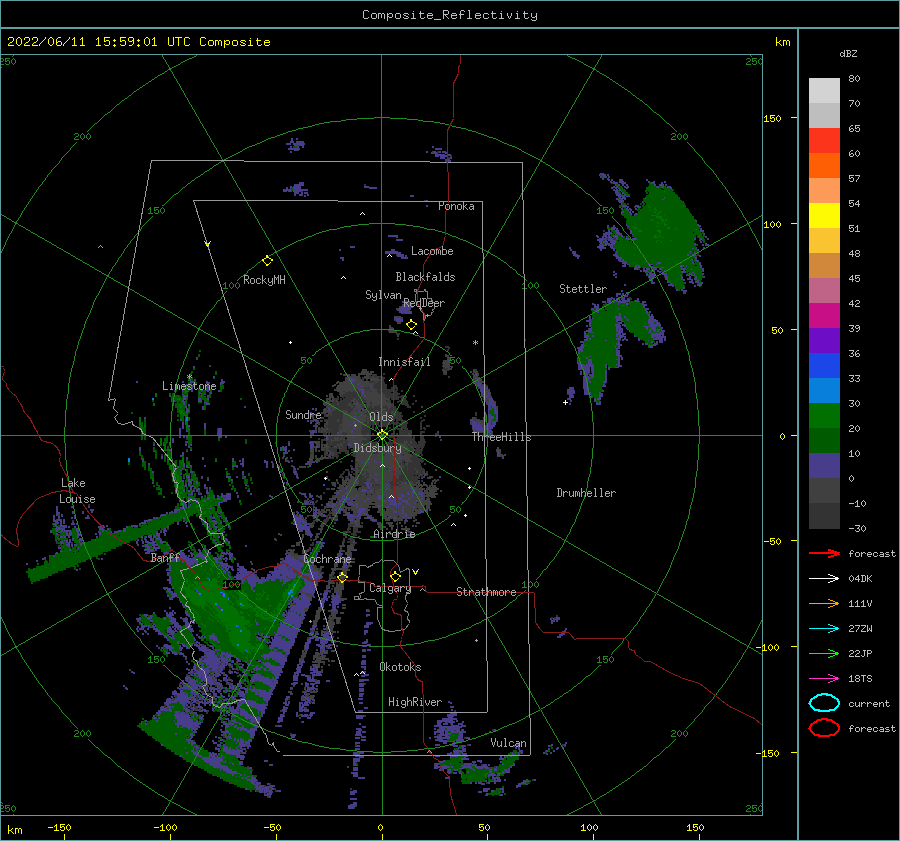900x841 pixels.
Task: Click the dark orange swatch between 60 and 57
Action: click(x=824, y=166)
